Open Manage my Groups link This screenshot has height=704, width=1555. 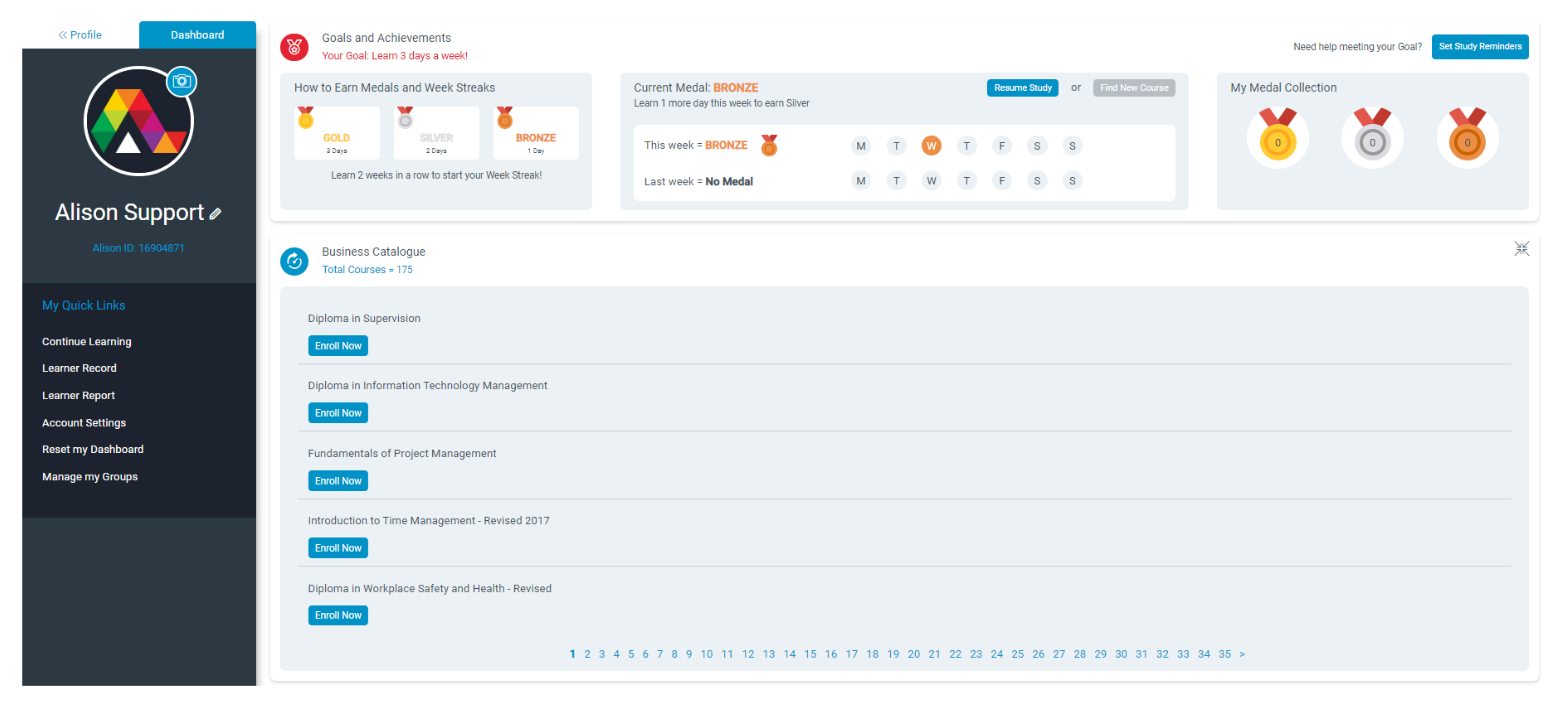click(x=90, y=477)
